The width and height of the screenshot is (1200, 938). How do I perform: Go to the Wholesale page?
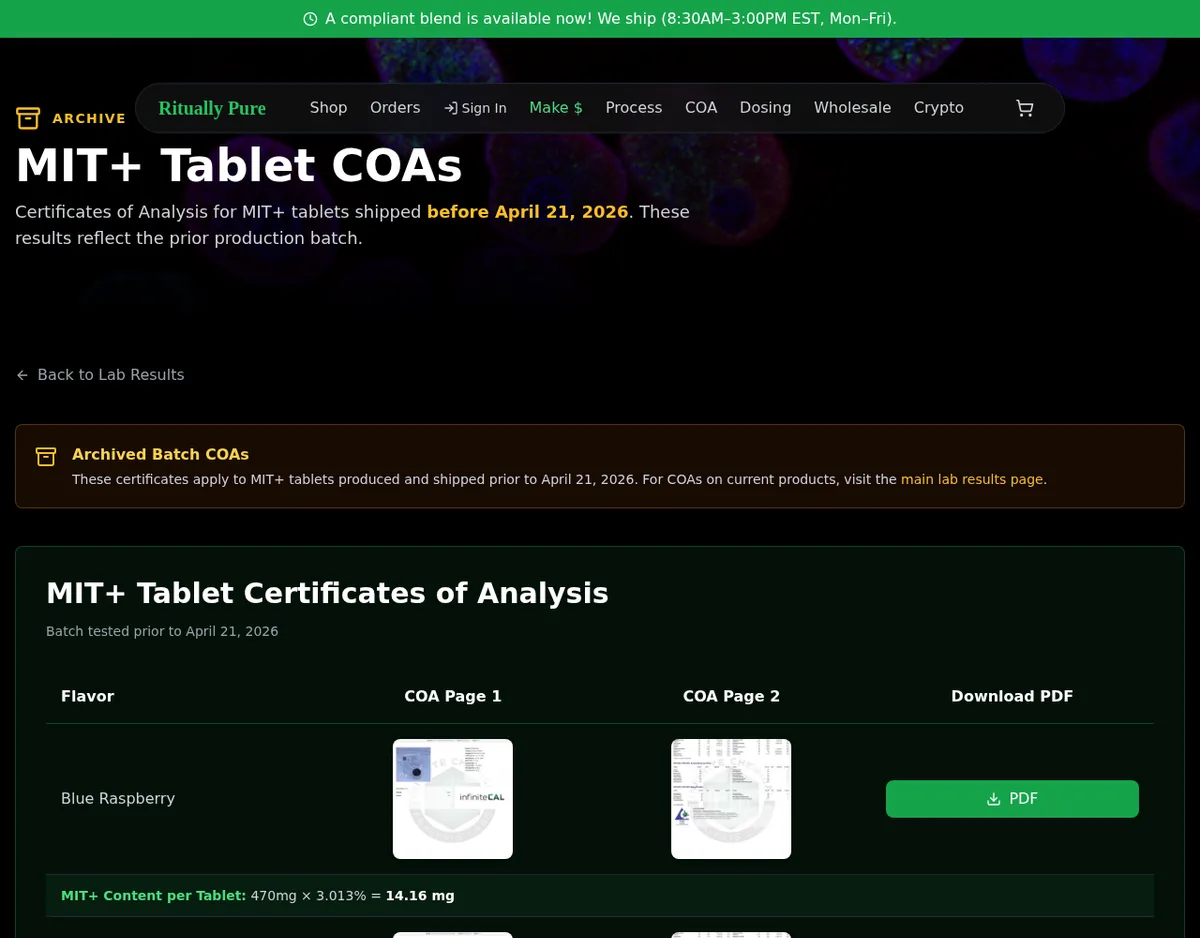852,108
